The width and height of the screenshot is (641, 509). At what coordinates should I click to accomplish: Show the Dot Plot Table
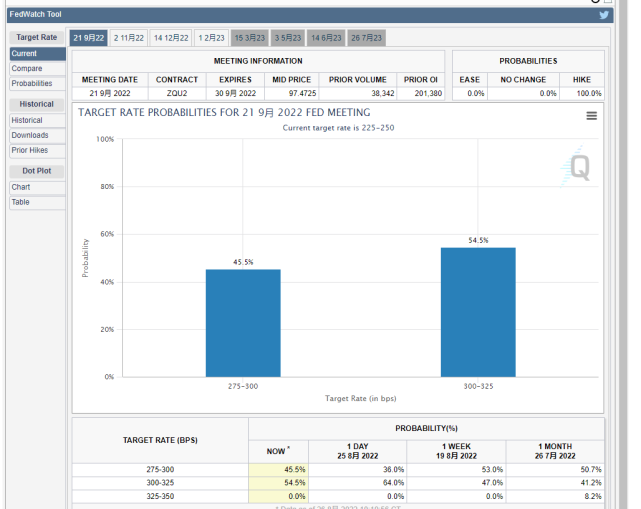(x=21, y=202)
